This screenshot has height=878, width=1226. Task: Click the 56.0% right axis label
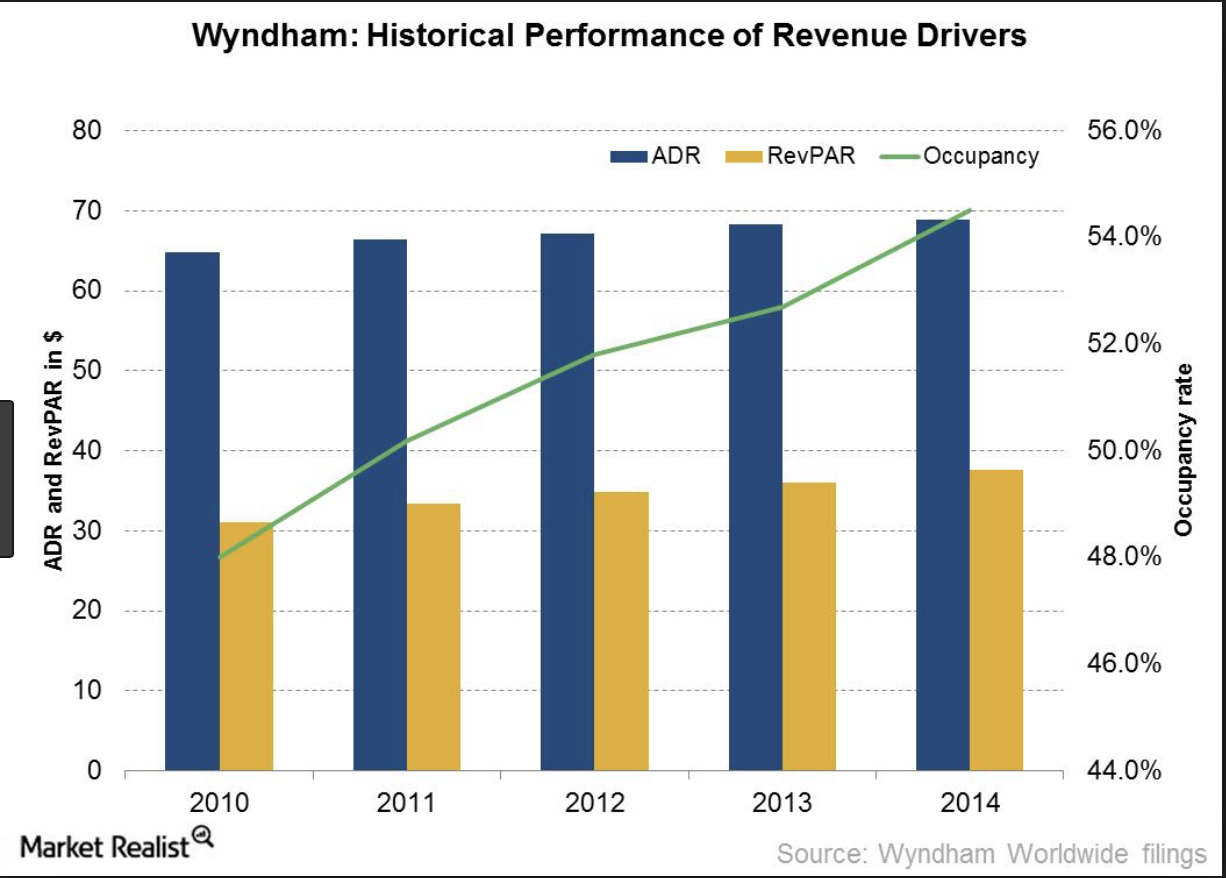[x=1121, y=131]
